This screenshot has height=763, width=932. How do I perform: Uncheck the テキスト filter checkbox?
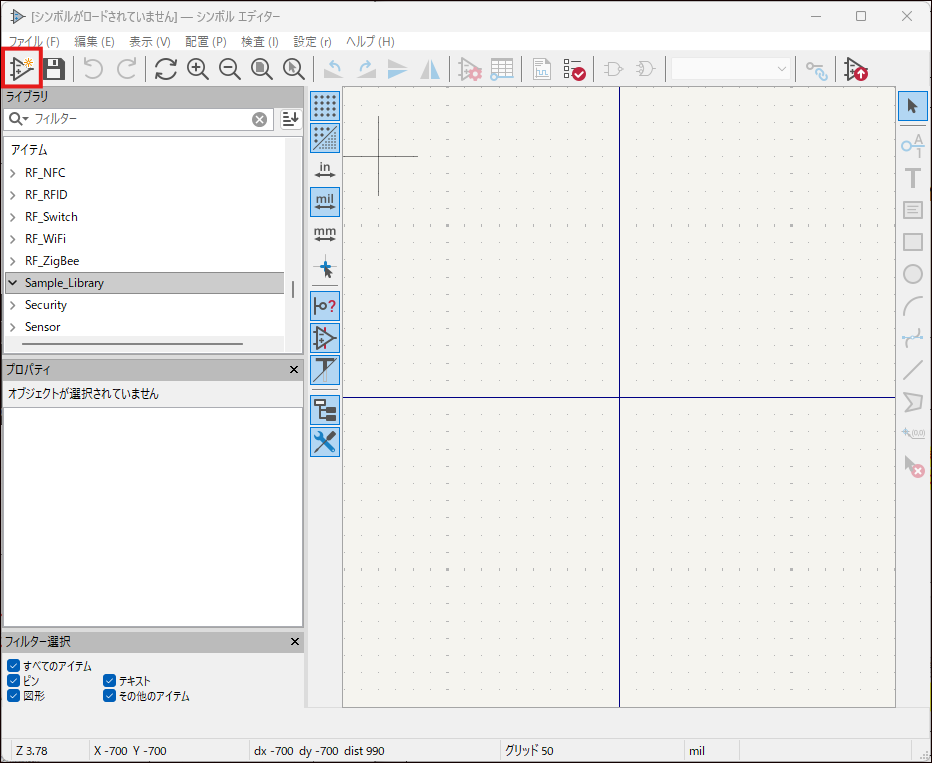pyautogui.click(x=110, y=681)
